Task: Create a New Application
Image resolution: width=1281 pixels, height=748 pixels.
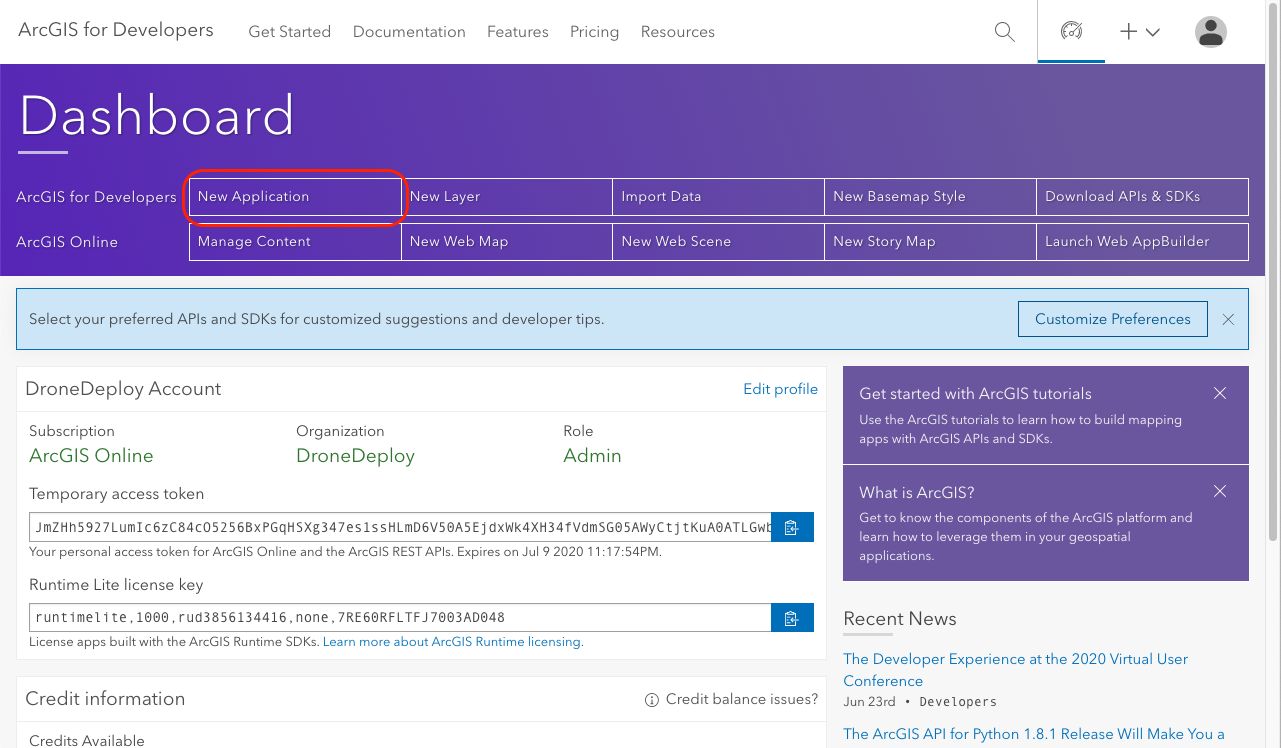Action: coord(295,197)
